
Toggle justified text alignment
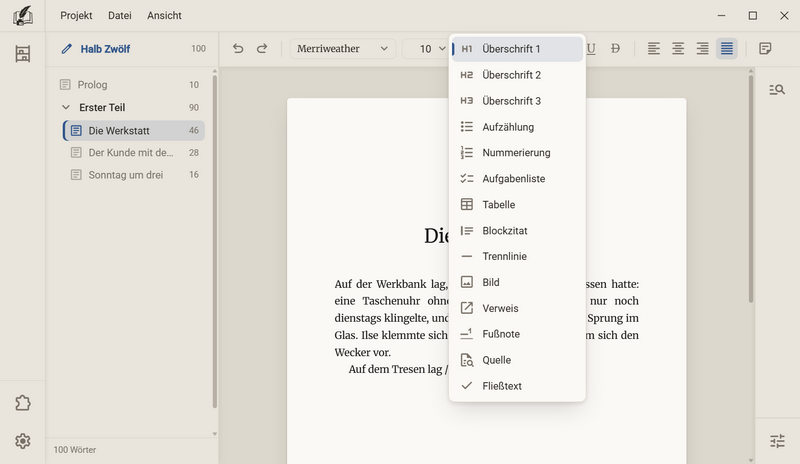click(727, 48)
